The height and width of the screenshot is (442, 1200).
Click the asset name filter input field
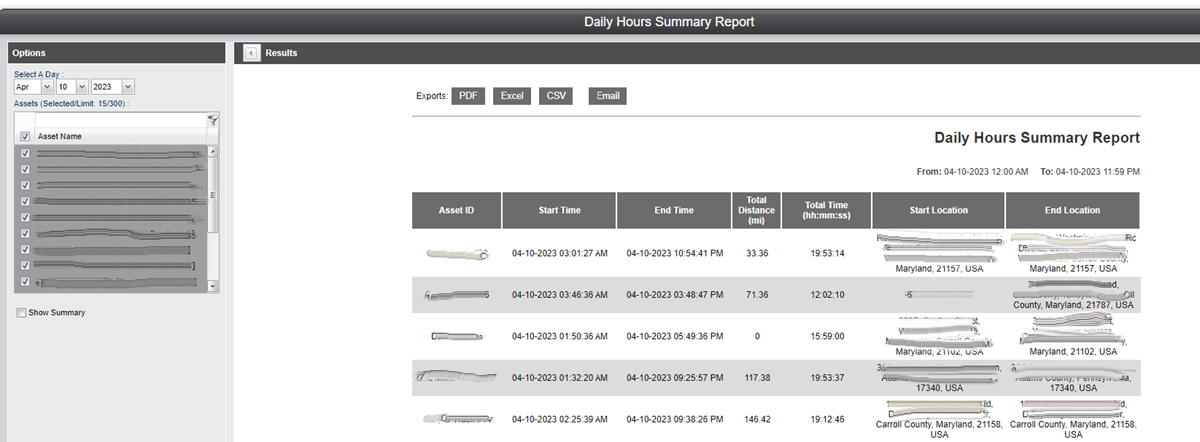click(110, 119)
